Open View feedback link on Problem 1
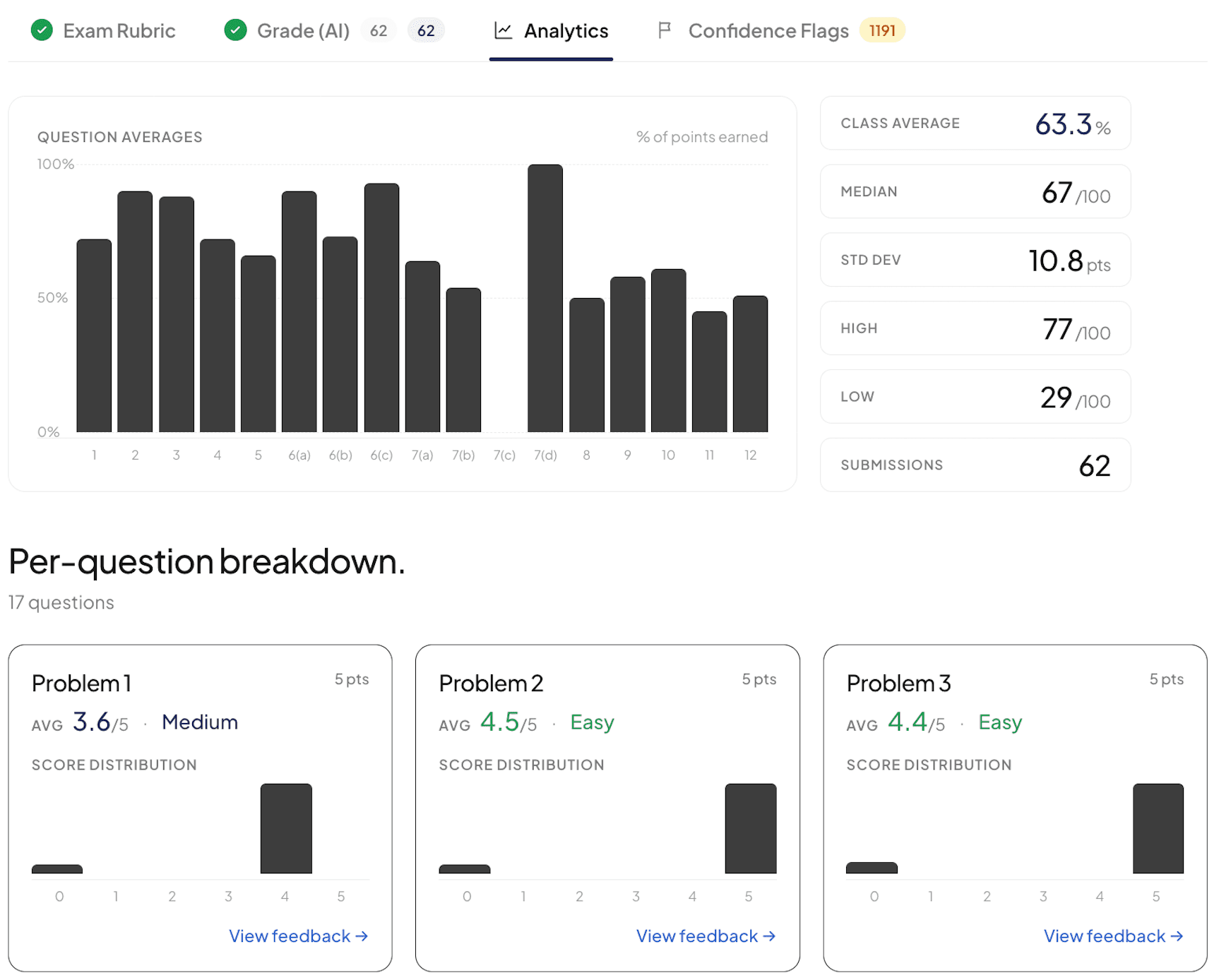 coord(299,936)
